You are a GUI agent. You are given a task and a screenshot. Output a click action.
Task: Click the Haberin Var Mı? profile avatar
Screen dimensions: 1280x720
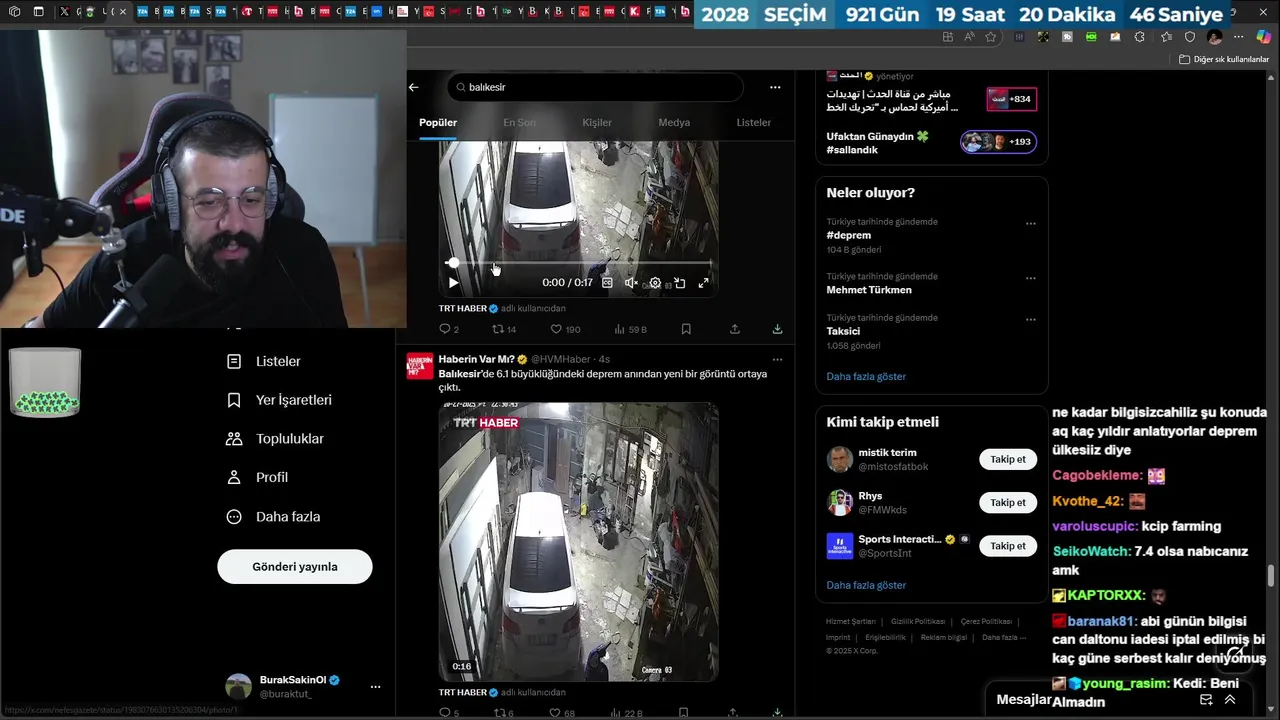pos(420,366)
